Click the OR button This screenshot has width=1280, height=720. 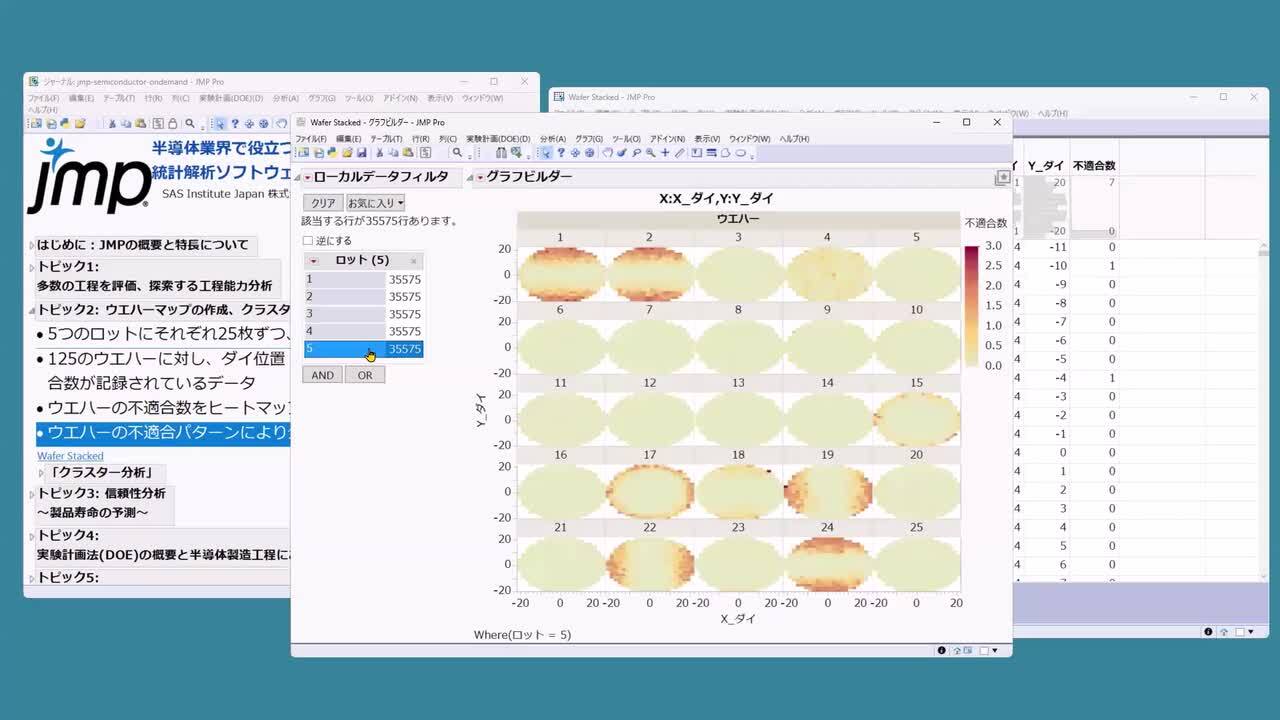(x=365, y=375)
